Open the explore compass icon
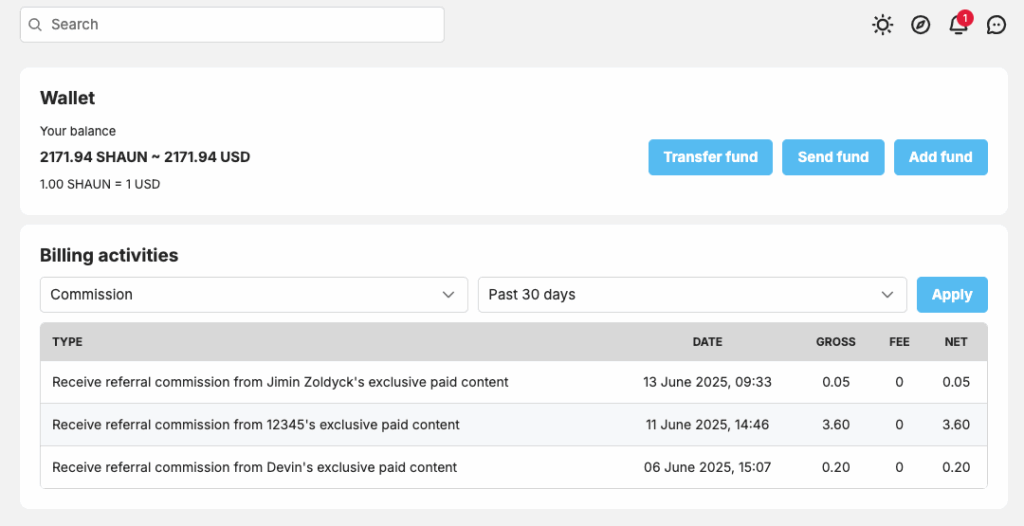 920,25
